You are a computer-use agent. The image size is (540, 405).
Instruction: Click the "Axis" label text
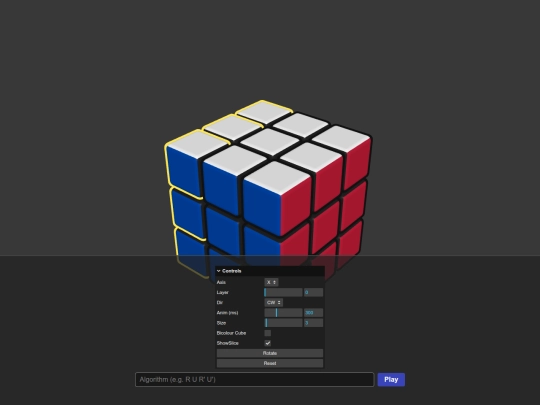221,282
